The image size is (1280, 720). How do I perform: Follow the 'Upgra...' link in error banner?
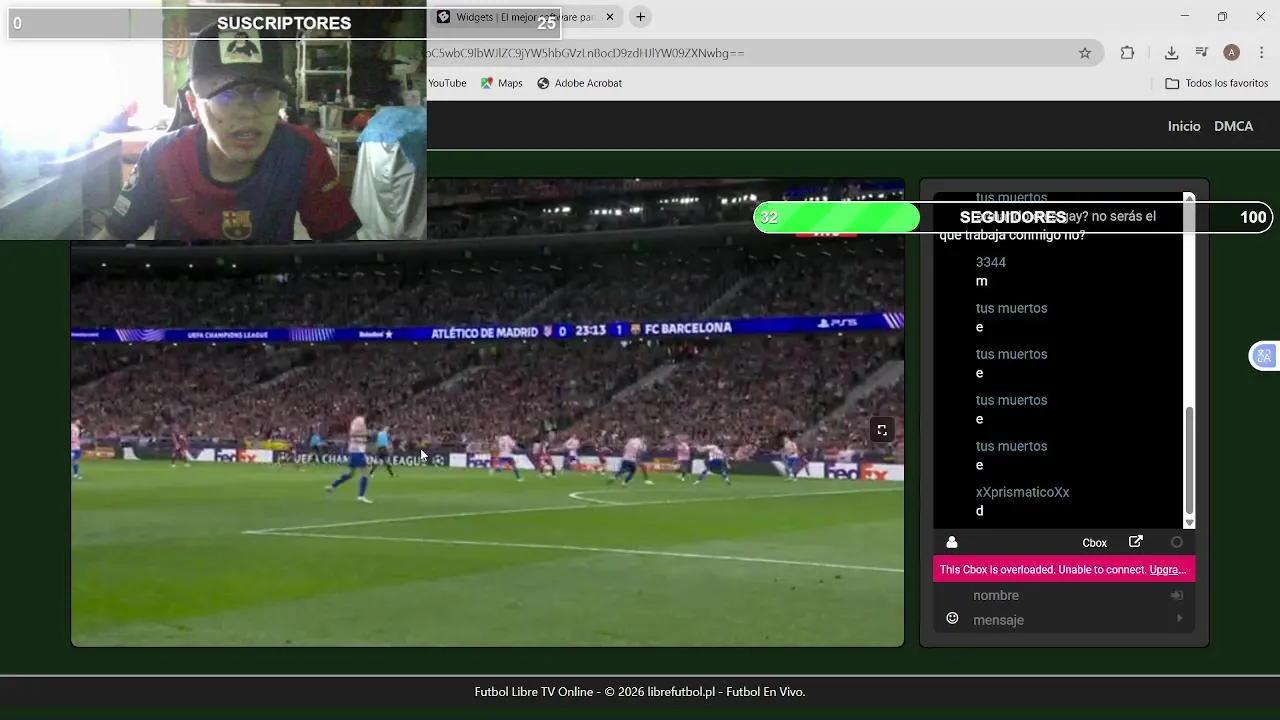1168,569
